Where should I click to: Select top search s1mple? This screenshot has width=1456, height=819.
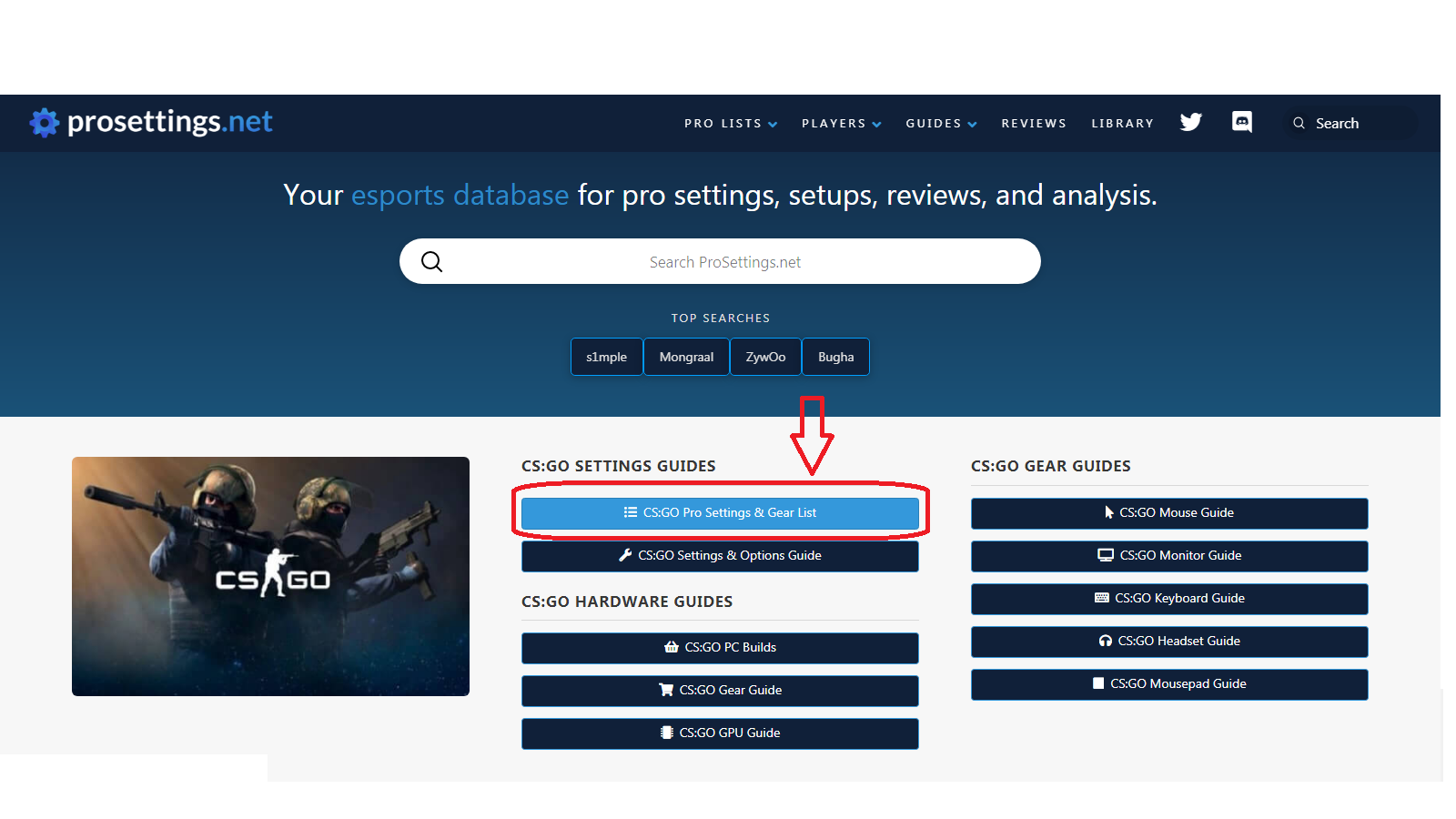click(607, 357)
